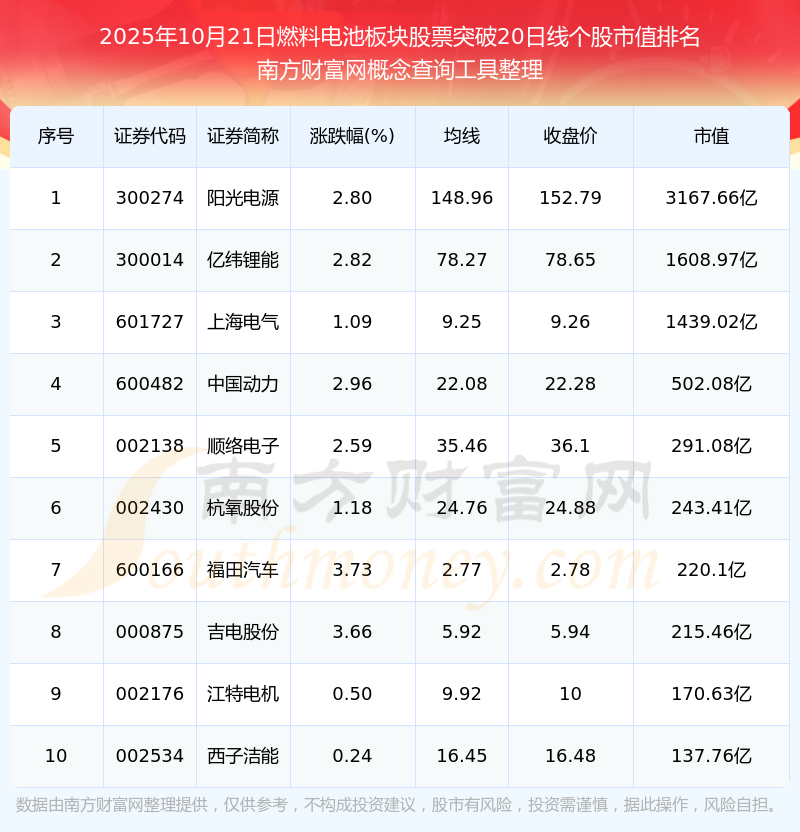Click the 市值 column header

pyautogui.click(x=711, y=136)
